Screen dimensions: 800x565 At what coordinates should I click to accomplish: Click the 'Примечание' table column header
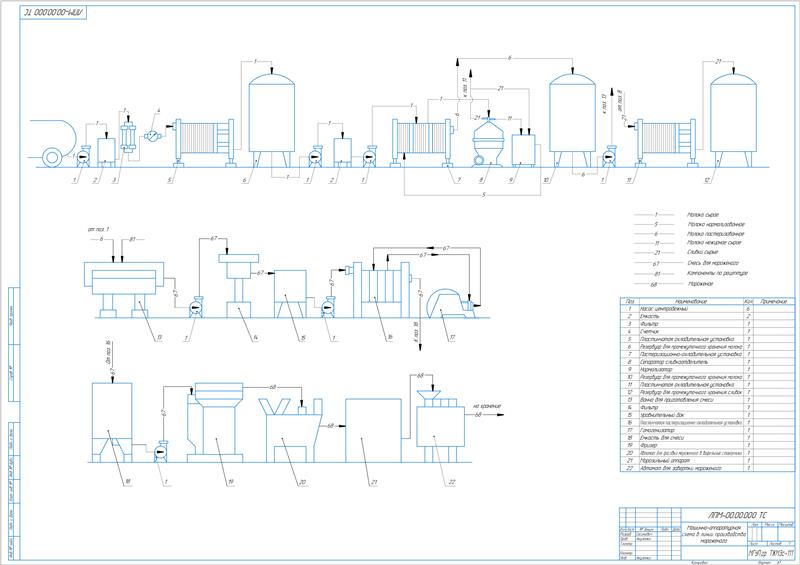[774, 302]
